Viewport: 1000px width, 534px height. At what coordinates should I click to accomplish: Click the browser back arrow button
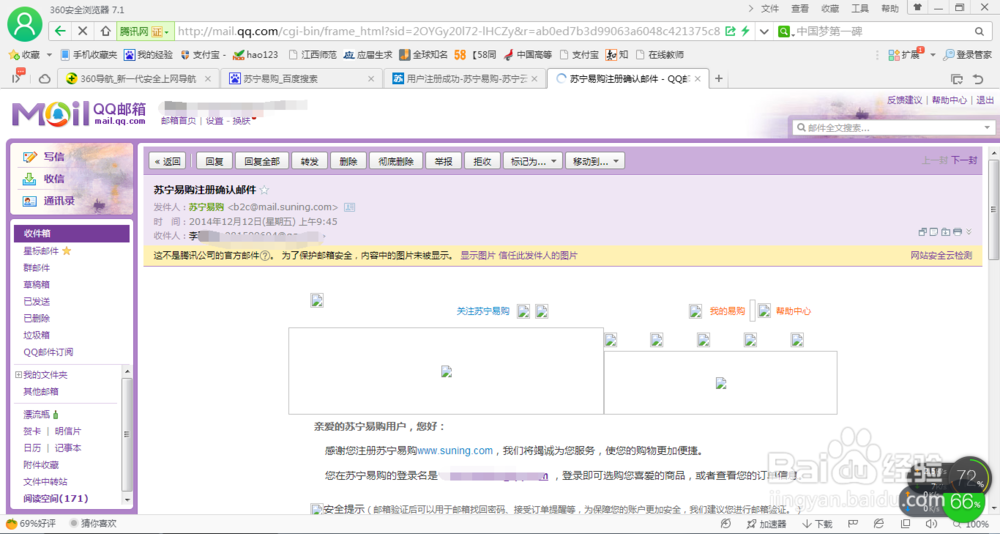point(60,31)
